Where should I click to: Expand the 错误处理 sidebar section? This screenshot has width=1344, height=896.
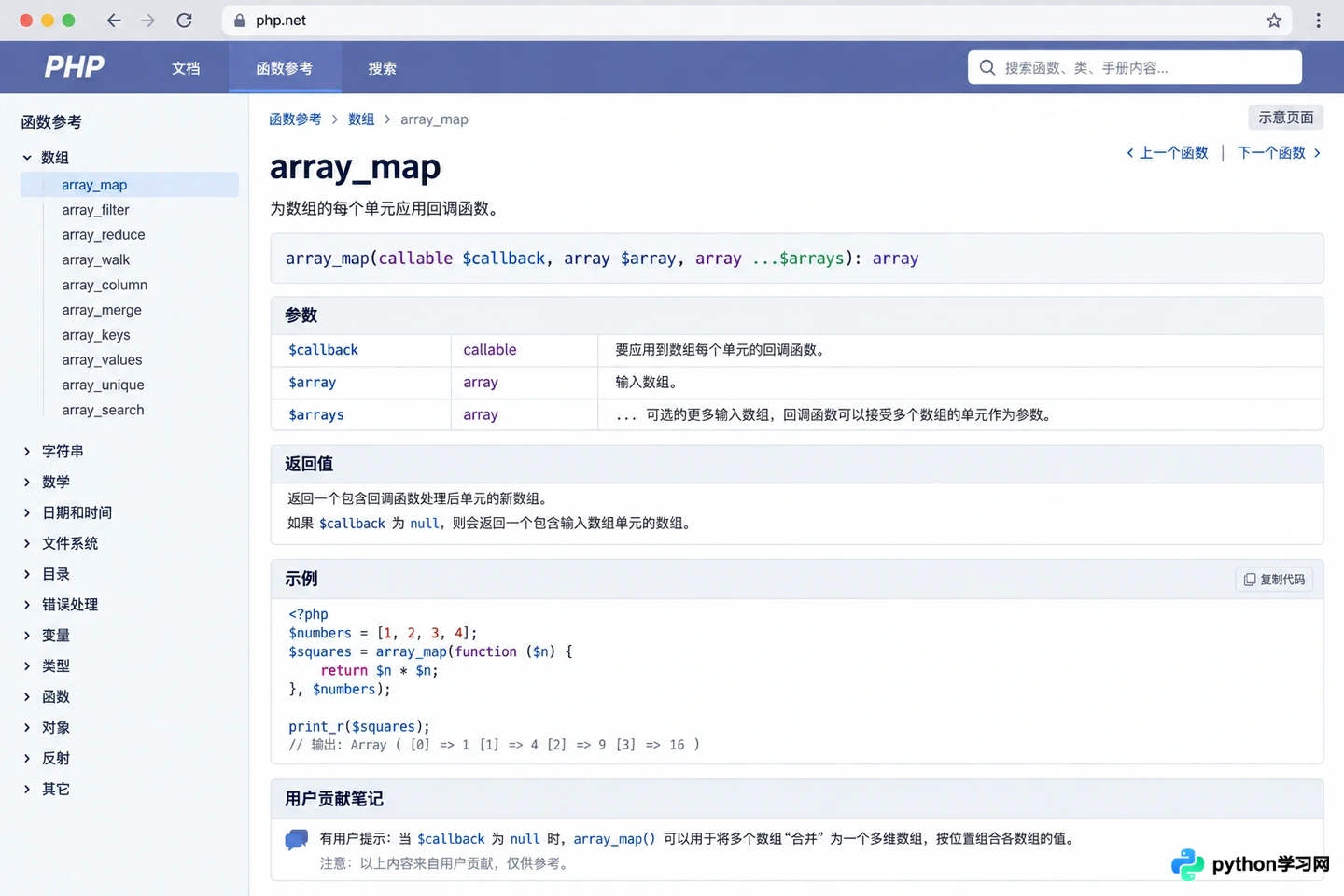point(61,605)
